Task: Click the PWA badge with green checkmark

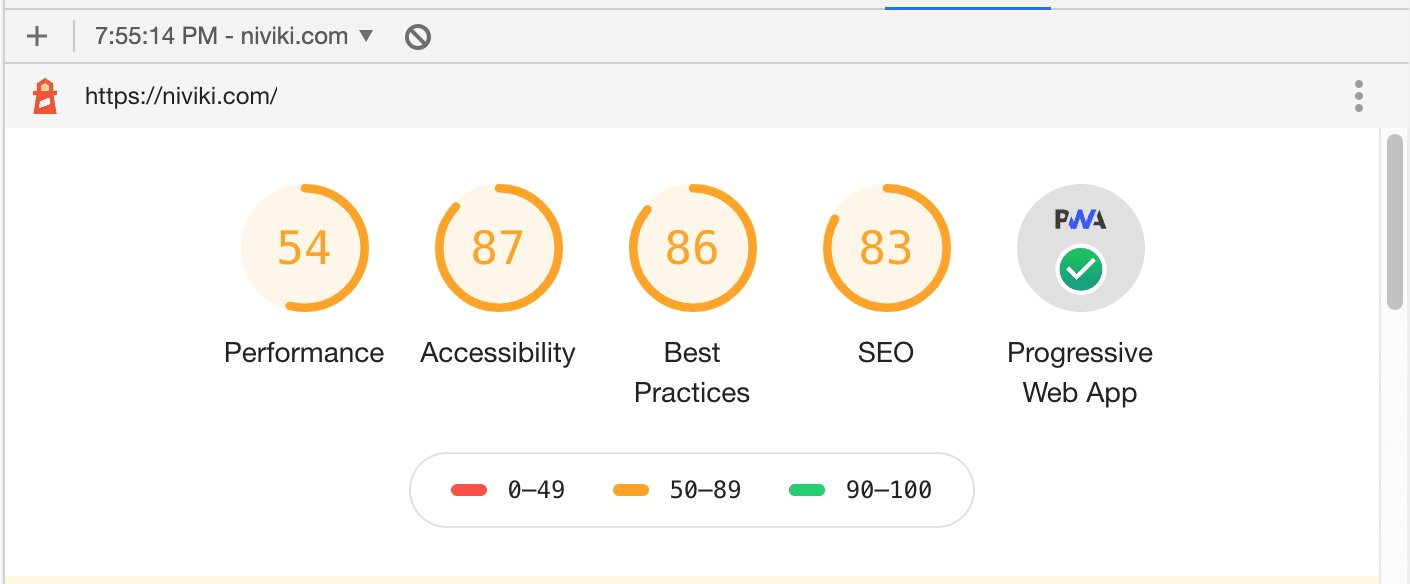Action: pos(1080,248)
